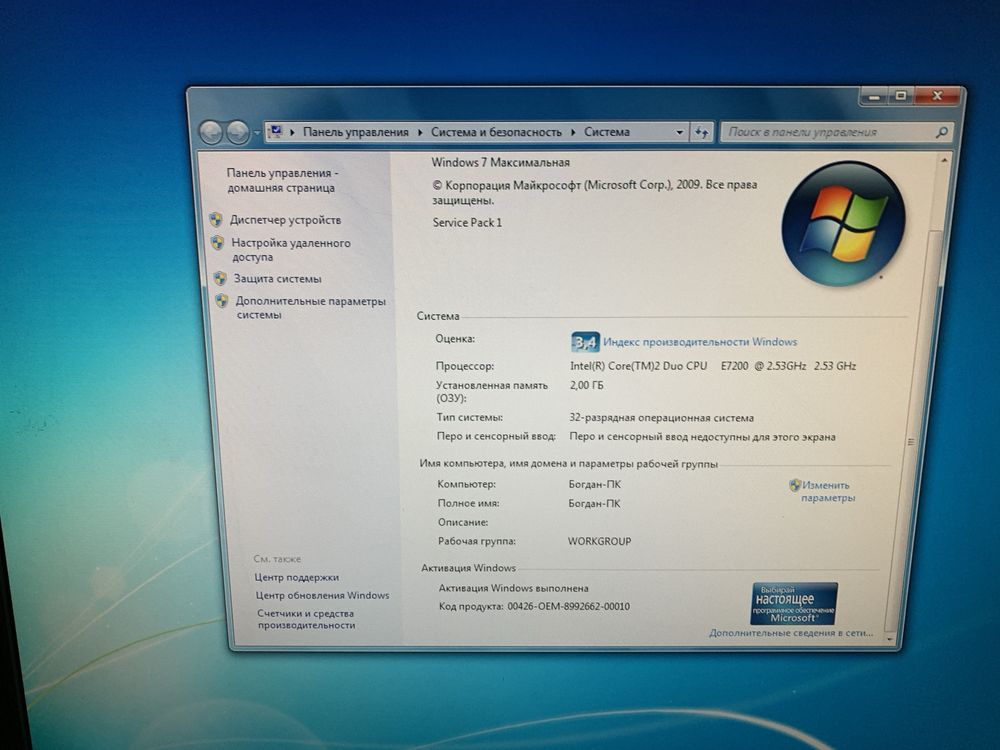
Task: Click the 3,4 performance score badge
Action: 585,342
